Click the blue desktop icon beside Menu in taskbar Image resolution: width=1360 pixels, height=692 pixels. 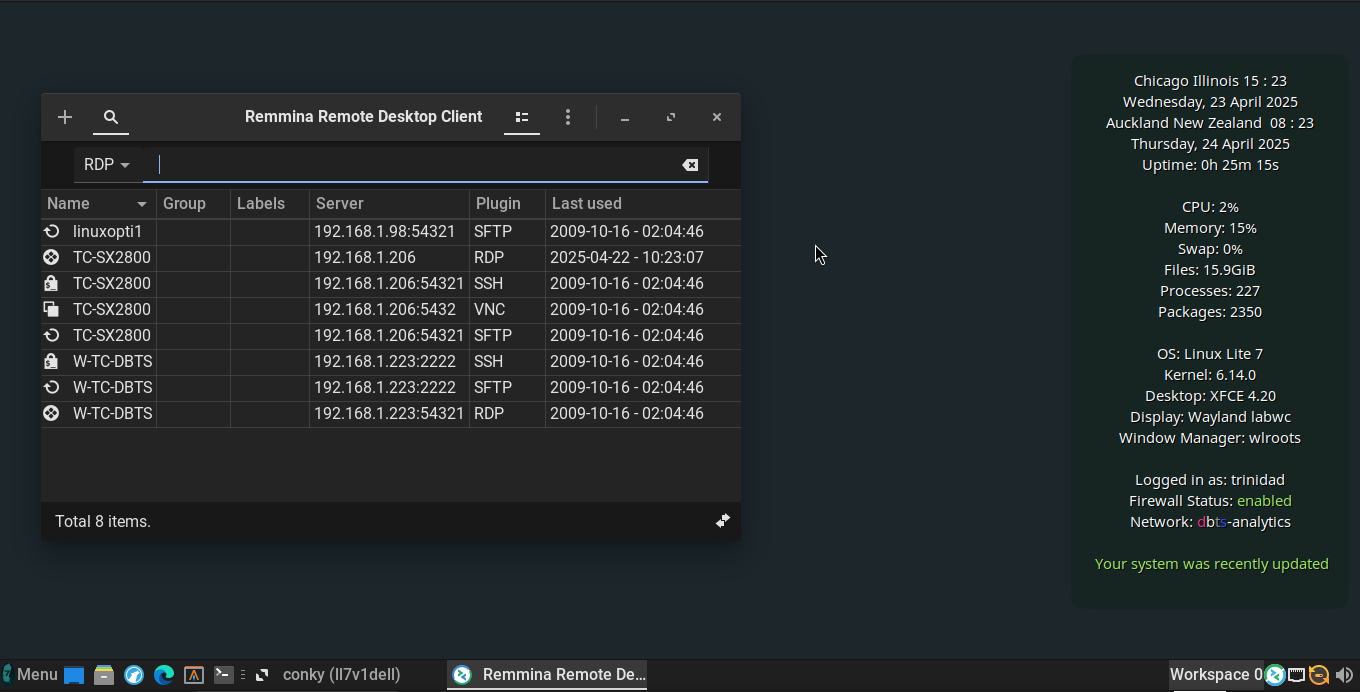[74, 675]
